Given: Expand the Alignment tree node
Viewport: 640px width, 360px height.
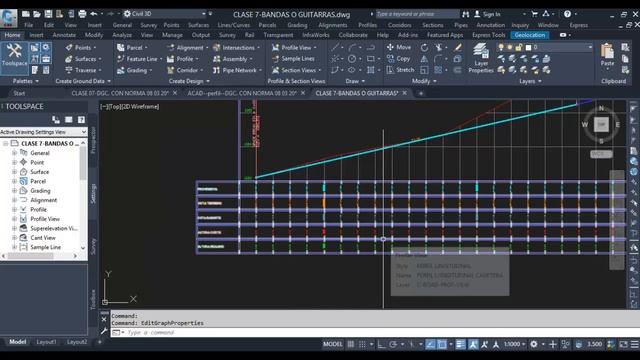Looking at the screenshot, I should [14, 200].
